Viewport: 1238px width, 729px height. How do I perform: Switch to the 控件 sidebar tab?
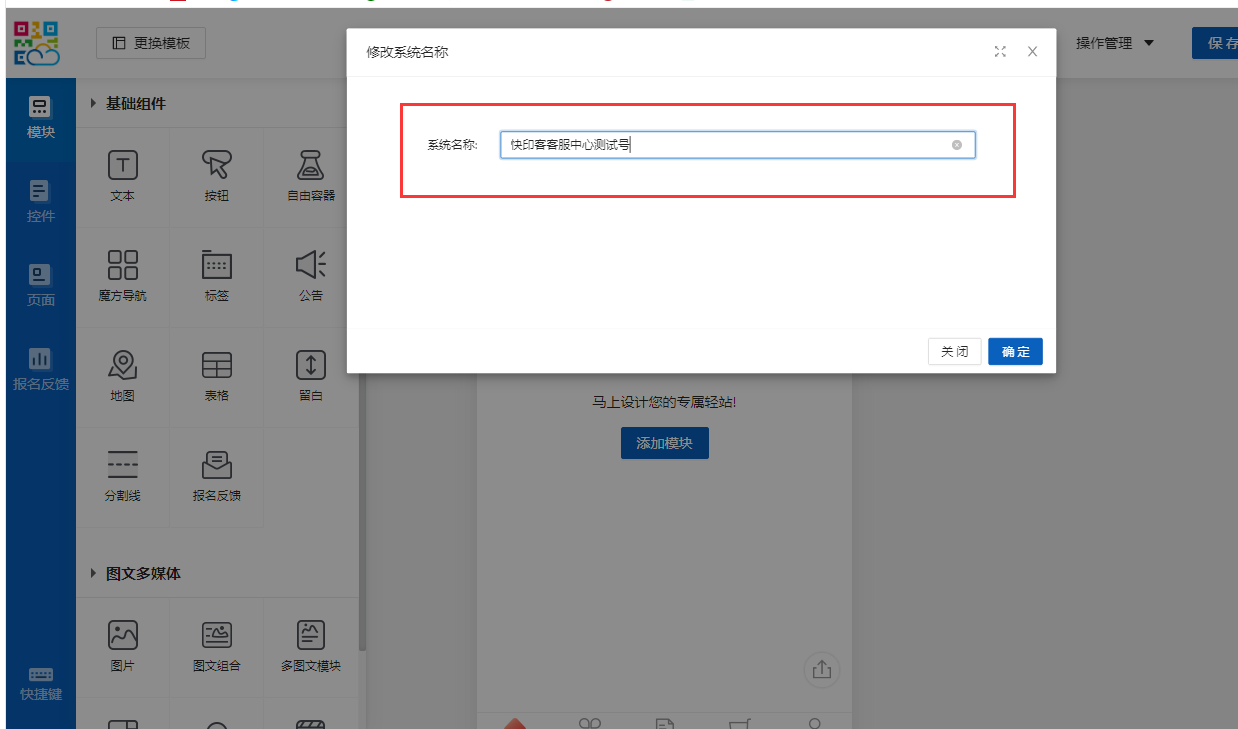[41, 201]
